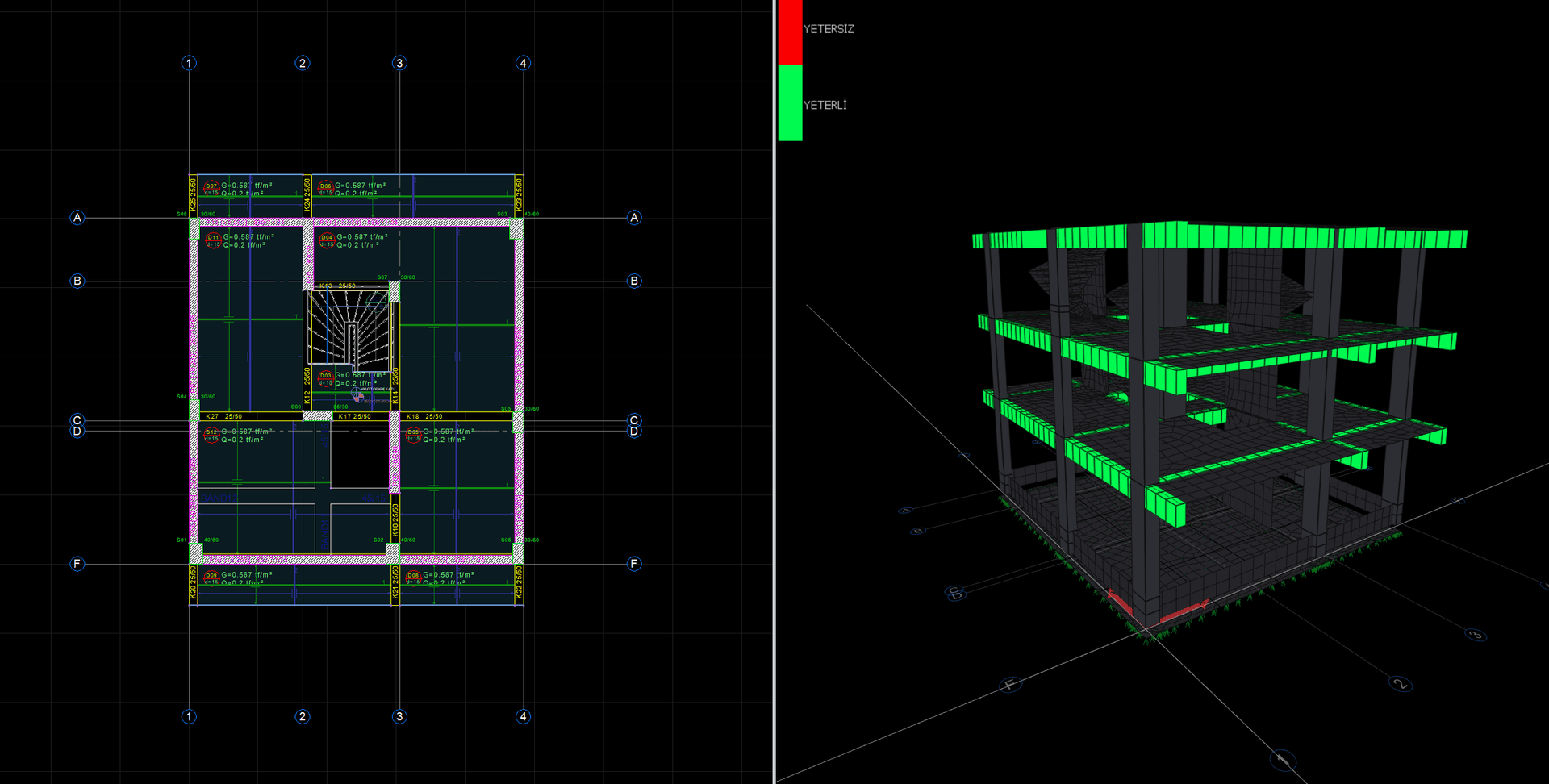The width and height of the screenshot is (1549, 784).
Task: Select the D06 slab marker circle
Action: pyautogui.click(x=325, y=187)
